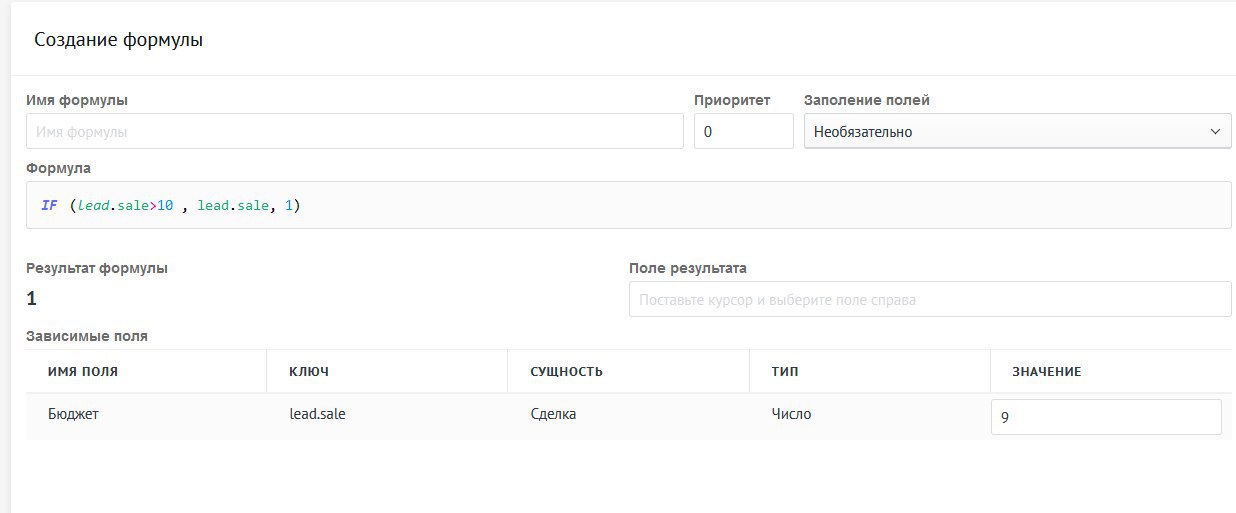The image size is (1236, 513).
Task: Click the Формула label above the editor
Action: coord(58,168)
